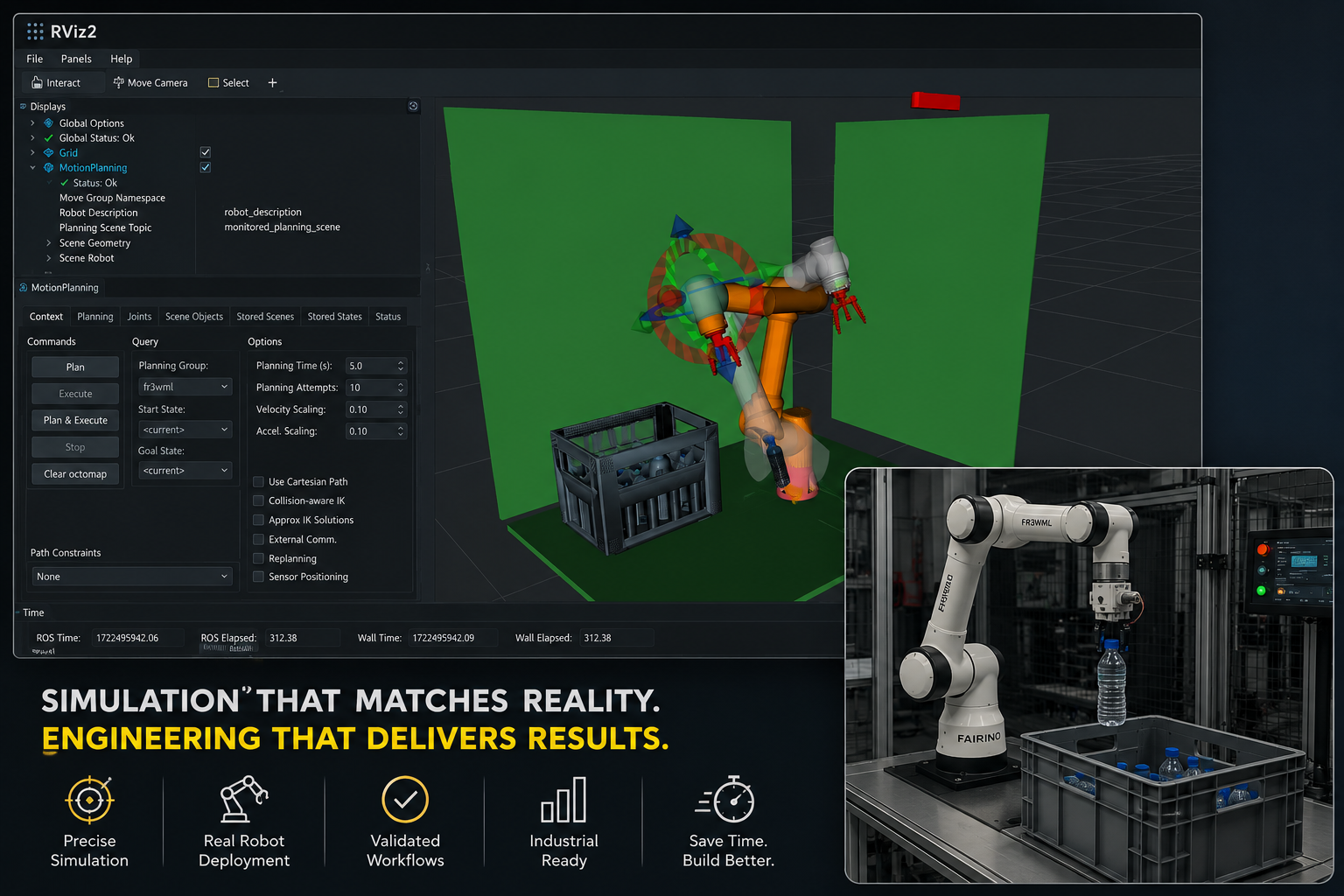
Task: Open Planning Group fr3wml dropdown
Action: pyautogui.click(x=185, y=387)
